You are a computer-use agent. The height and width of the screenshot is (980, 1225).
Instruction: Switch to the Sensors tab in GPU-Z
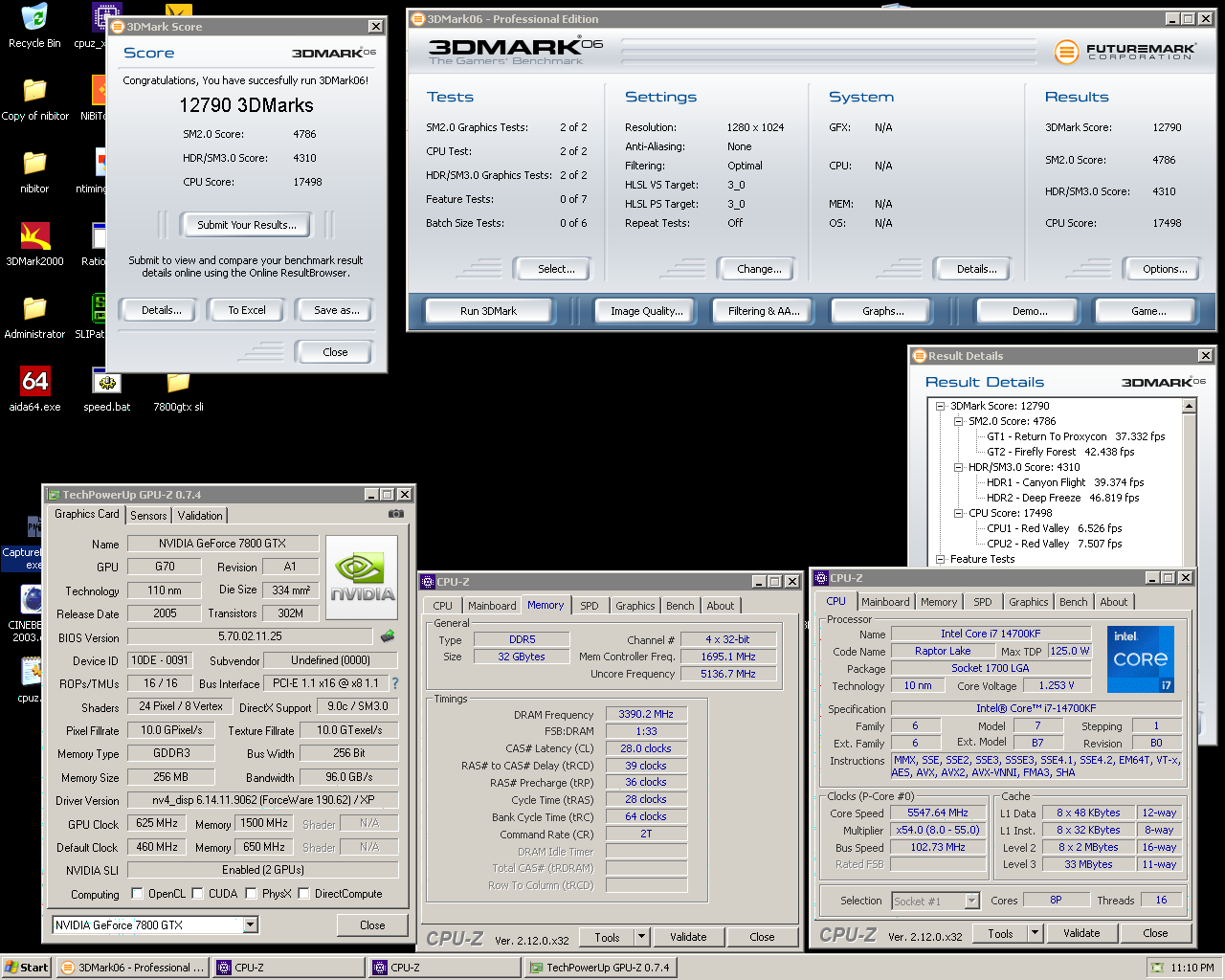[x=148, y=516]
